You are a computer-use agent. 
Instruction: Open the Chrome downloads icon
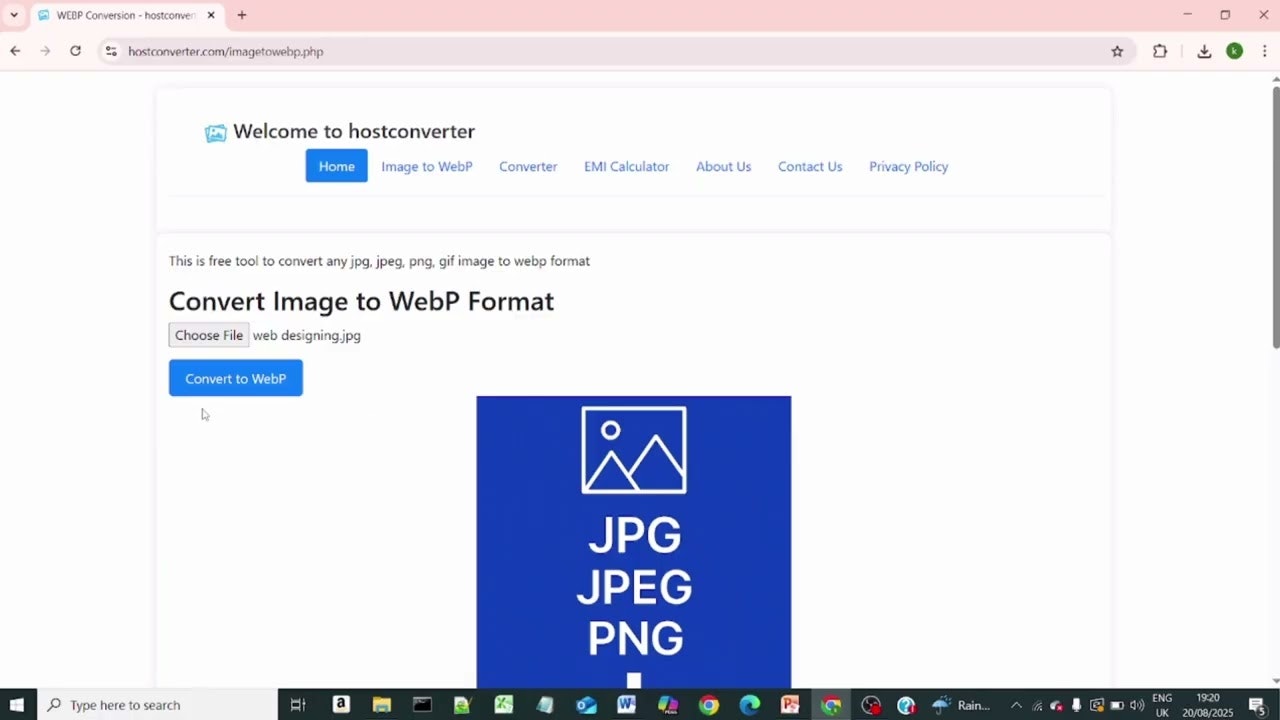[x=1204, y=50]
